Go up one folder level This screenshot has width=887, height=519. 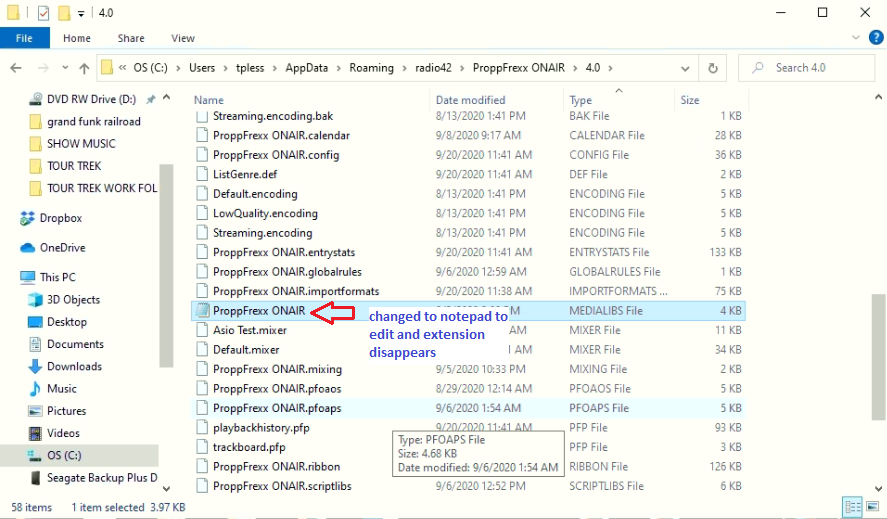[x=84, y=68]
